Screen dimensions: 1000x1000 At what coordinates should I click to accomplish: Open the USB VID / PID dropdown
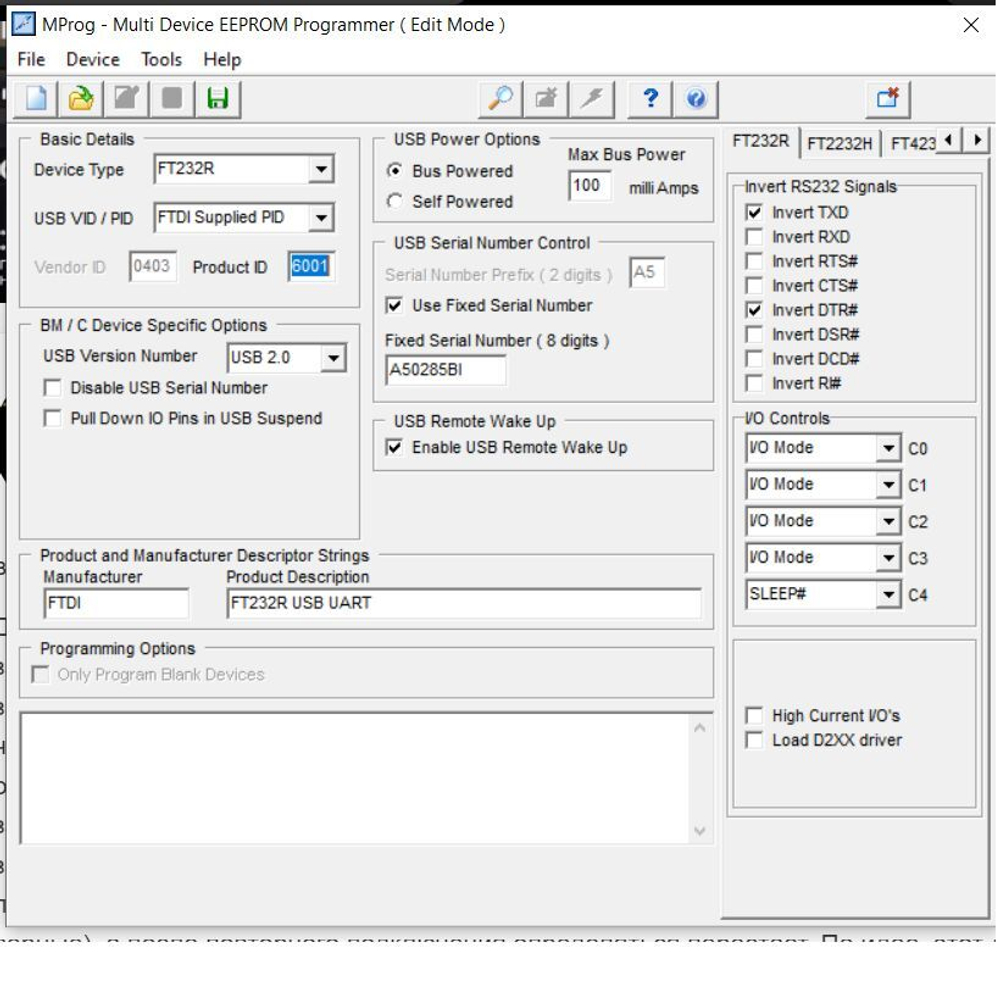tap(321, 217)
